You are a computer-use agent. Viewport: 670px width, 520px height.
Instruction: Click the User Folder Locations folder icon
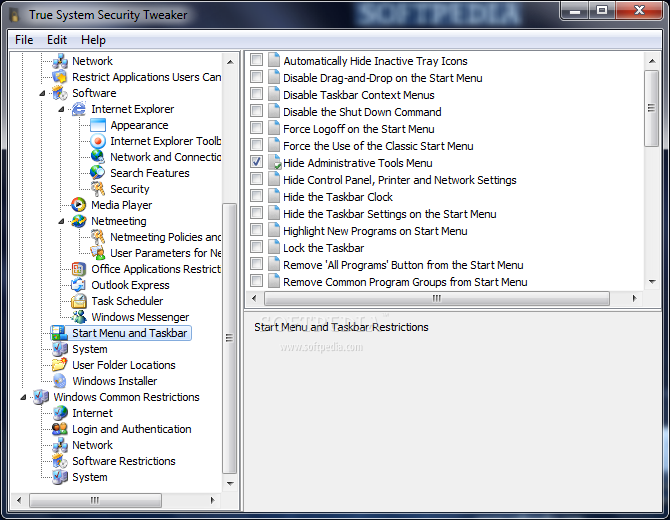click(60, 365)
